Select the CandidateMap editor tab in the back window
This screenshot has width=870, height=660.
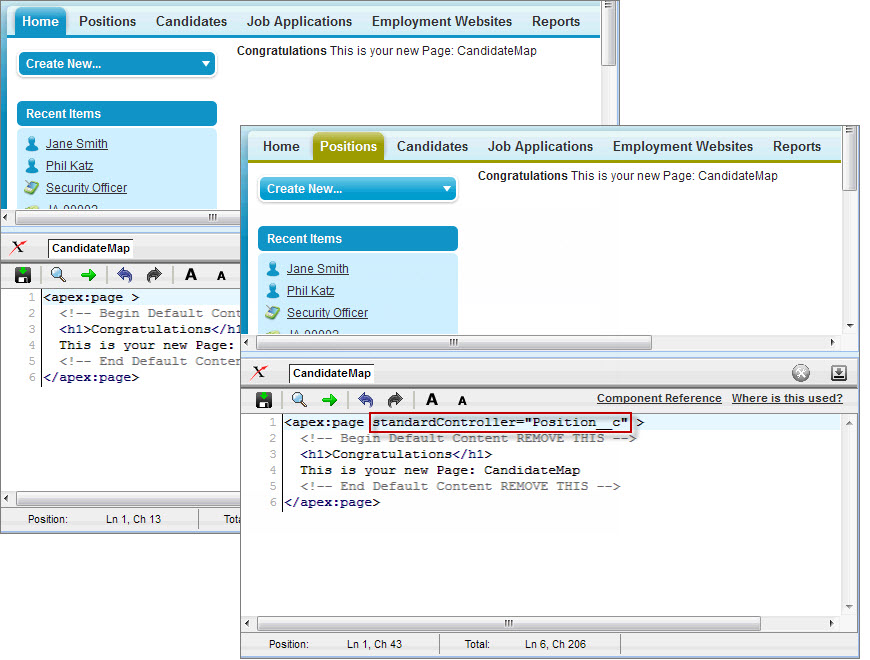(x=90, y=248)
